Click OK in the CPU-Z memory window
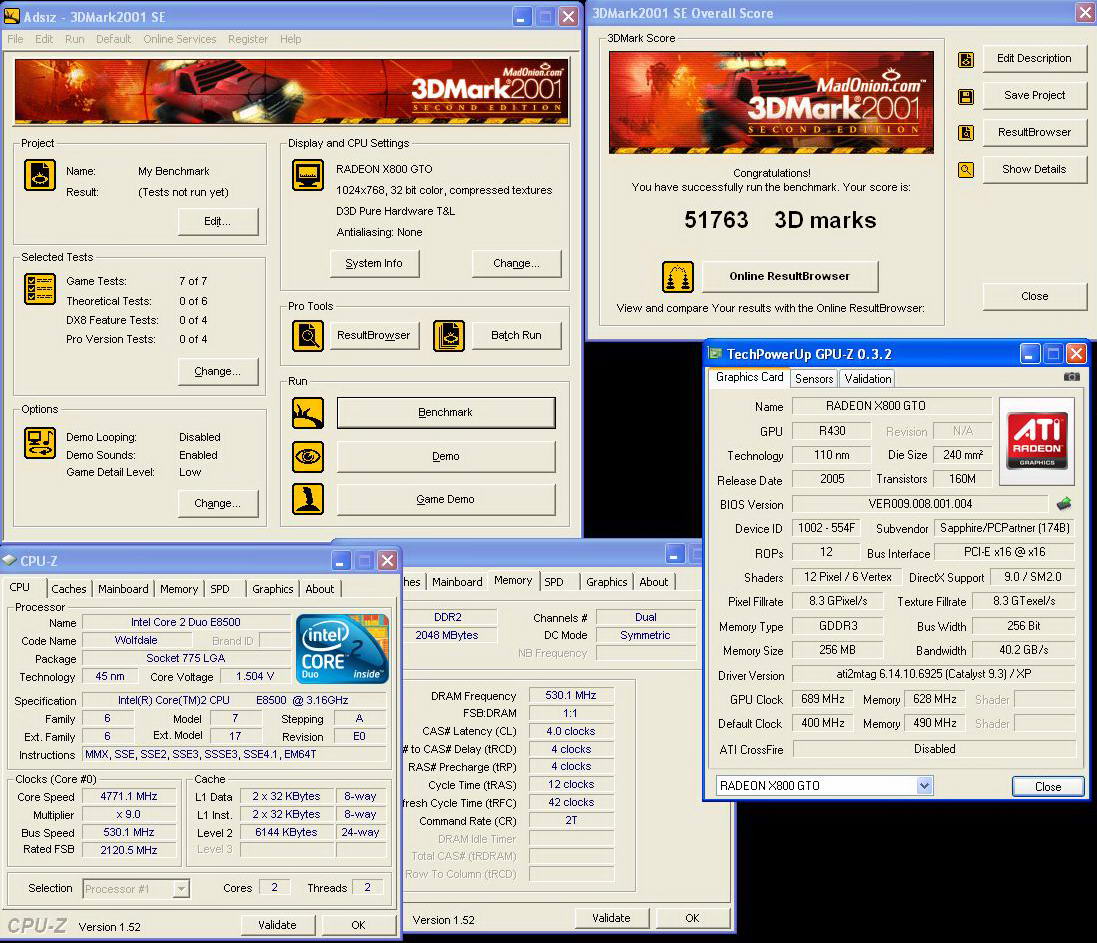Screen dimensions: 1097x943 (x=693, y=918)
